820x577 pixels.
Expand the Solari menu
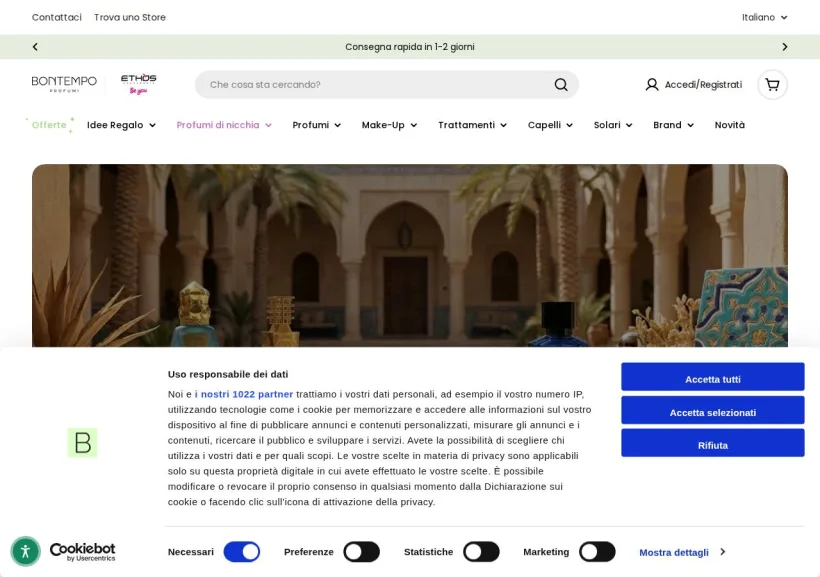(x=613, y=125)
